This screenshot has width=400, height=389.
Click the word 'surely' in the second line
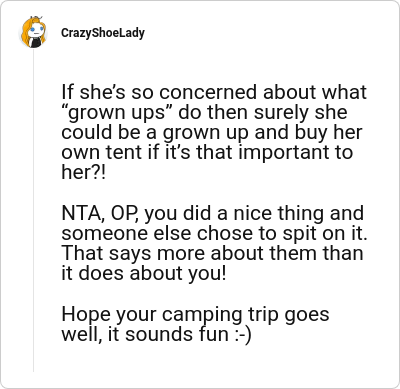click(282, 113)
